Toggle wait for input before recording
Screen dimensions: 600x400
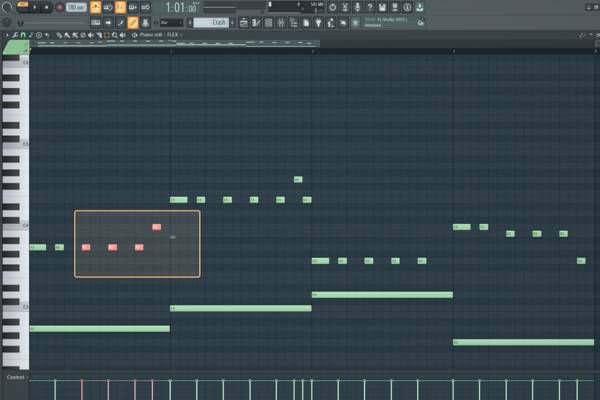pos(108,7)
